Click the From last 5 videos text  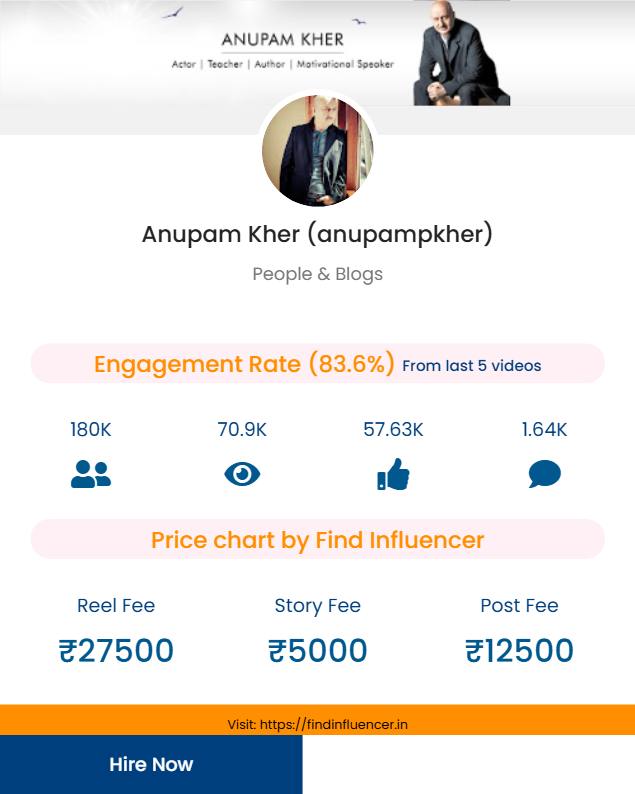[x=472, y=366]
